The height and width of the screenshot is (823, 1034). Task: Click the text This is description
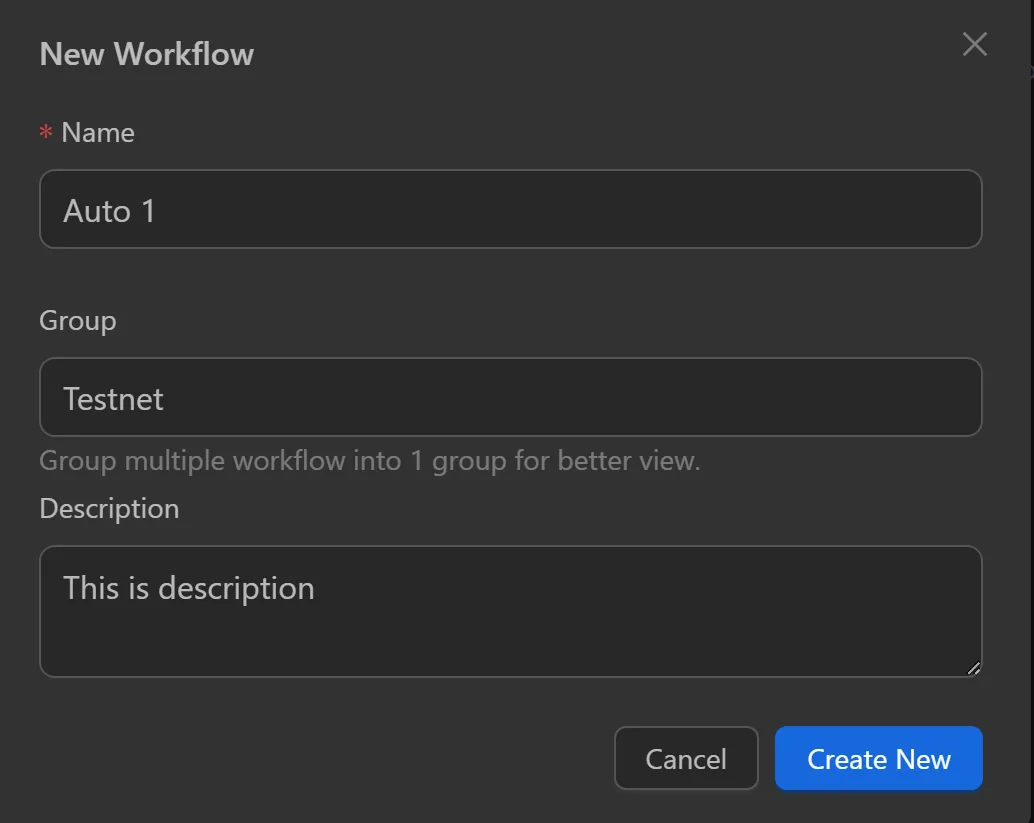point(188,588)
